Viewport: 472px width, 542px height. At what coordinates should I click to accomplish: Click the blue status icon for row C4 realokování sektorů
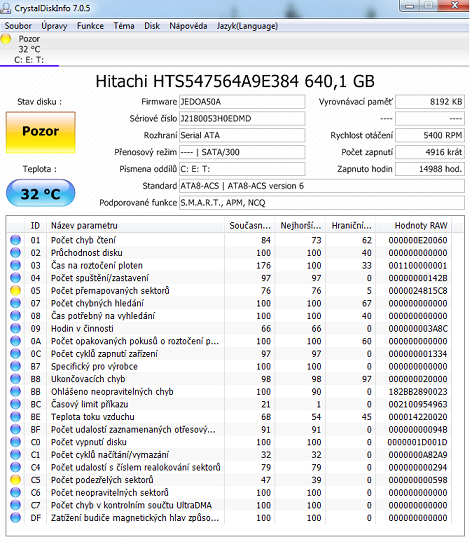15,467
